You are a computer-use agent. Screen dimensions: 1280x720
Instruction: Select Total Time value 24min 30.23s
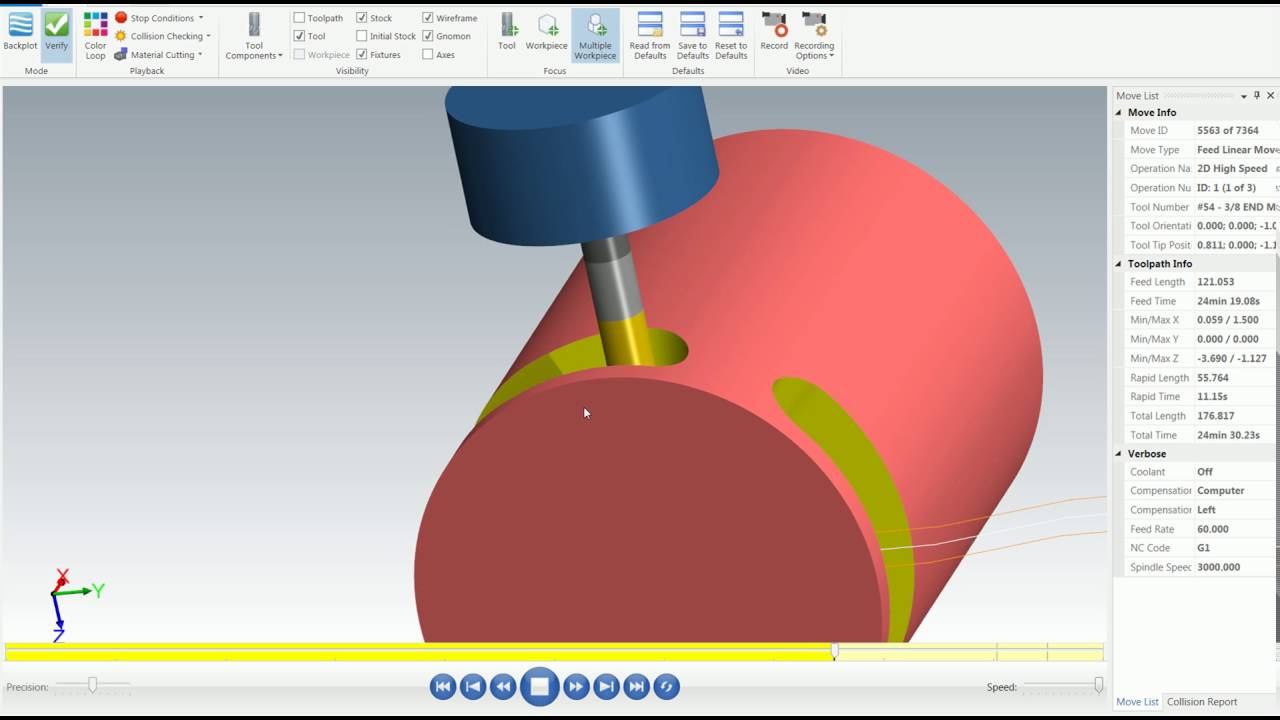click(x=1229, y=435)
